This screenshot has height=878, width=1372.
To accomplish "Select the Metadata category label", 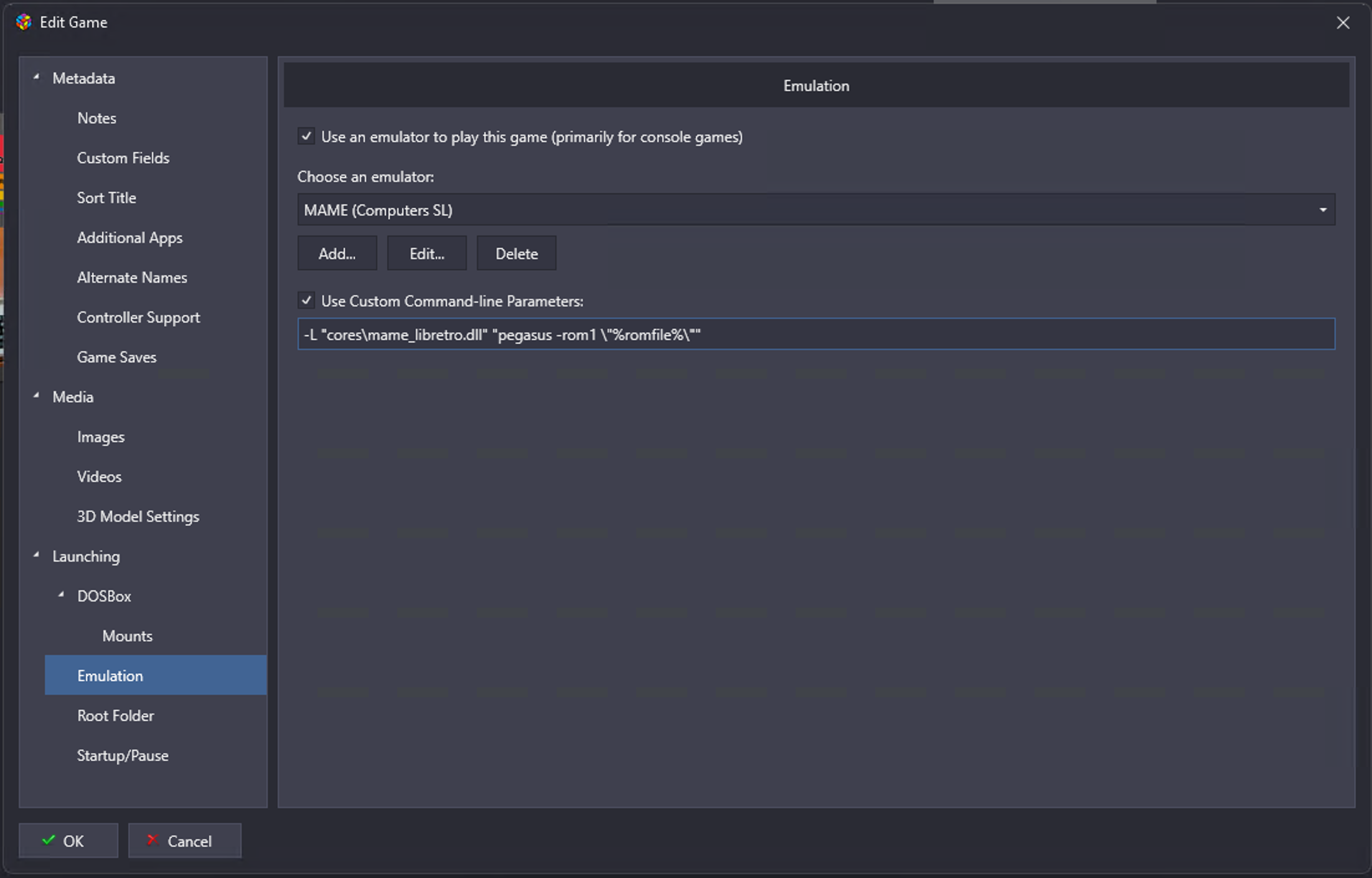I will (x=83, y=78).
